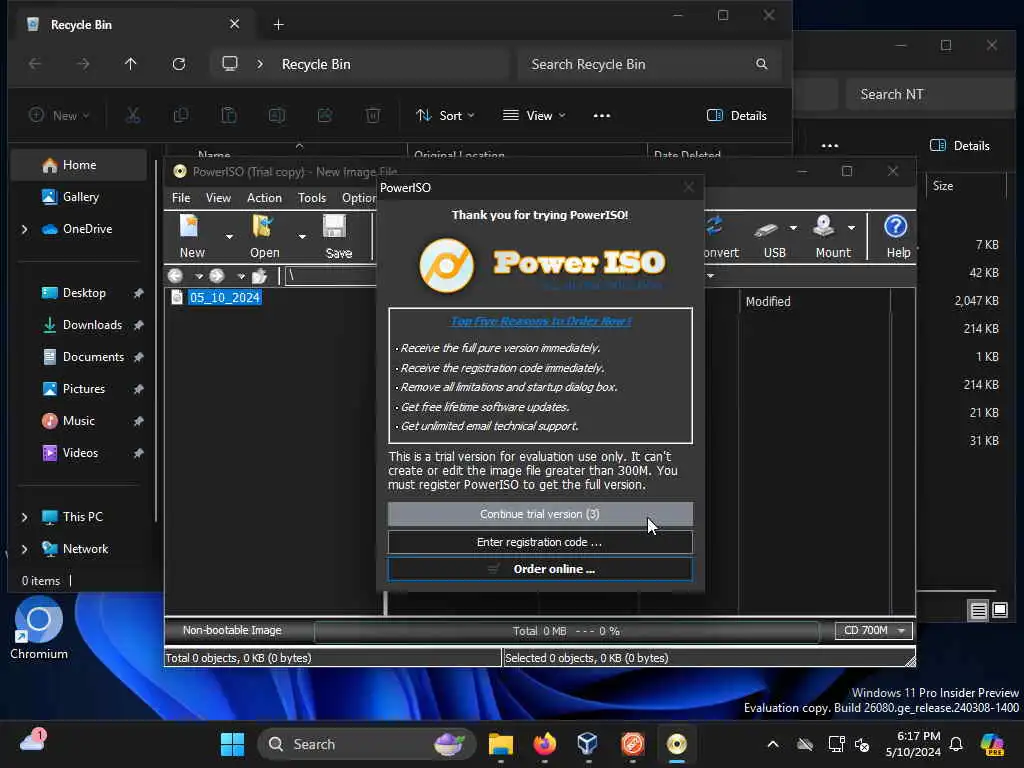Screen dimensions: 1024x768
Task: Switch to large icons view in NT window
Action: [1000, 610]
